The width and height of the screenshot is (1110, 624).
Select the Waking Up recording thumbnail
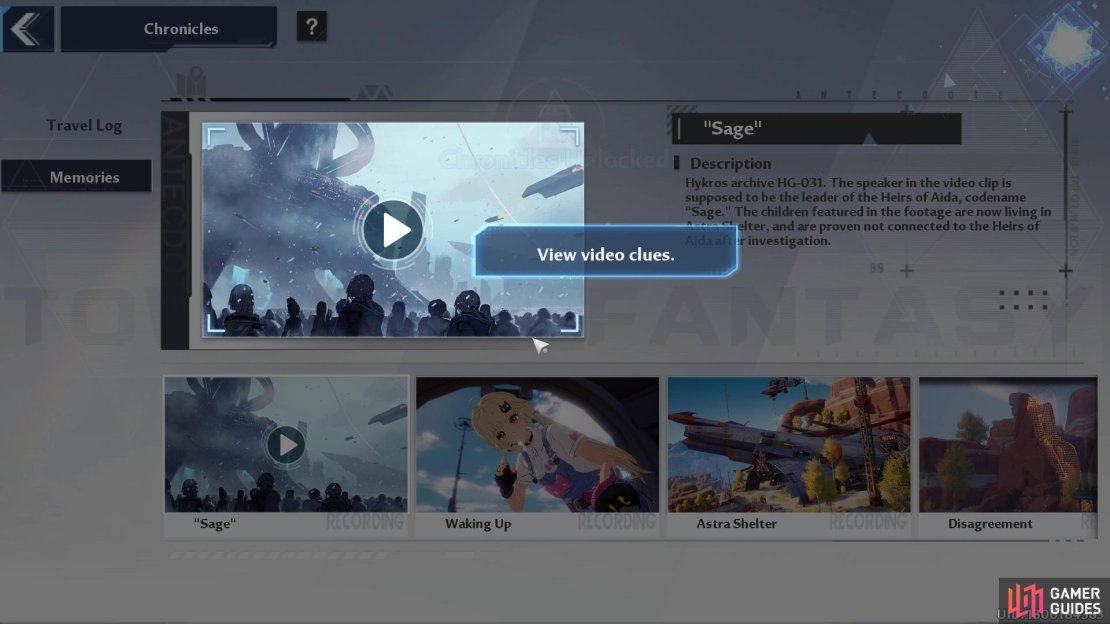tap(537, 444)
